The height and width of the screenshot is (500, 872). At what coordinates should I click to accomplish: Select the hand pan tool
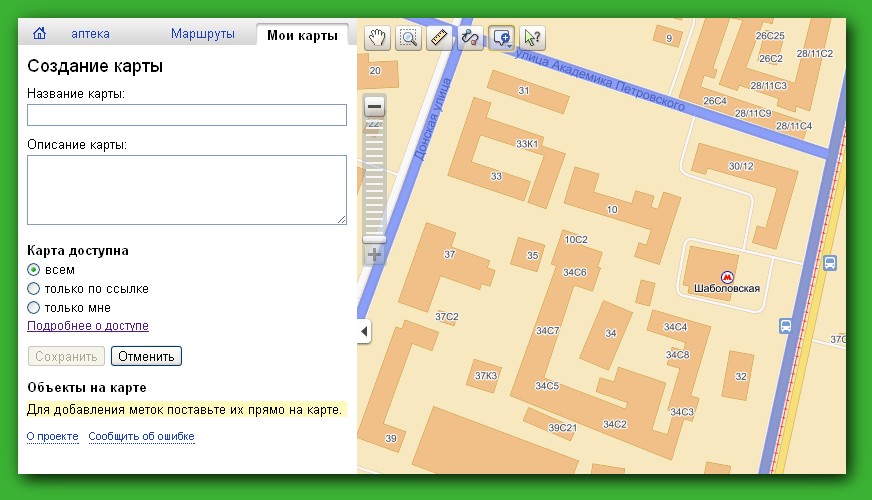tap(377, 38)
